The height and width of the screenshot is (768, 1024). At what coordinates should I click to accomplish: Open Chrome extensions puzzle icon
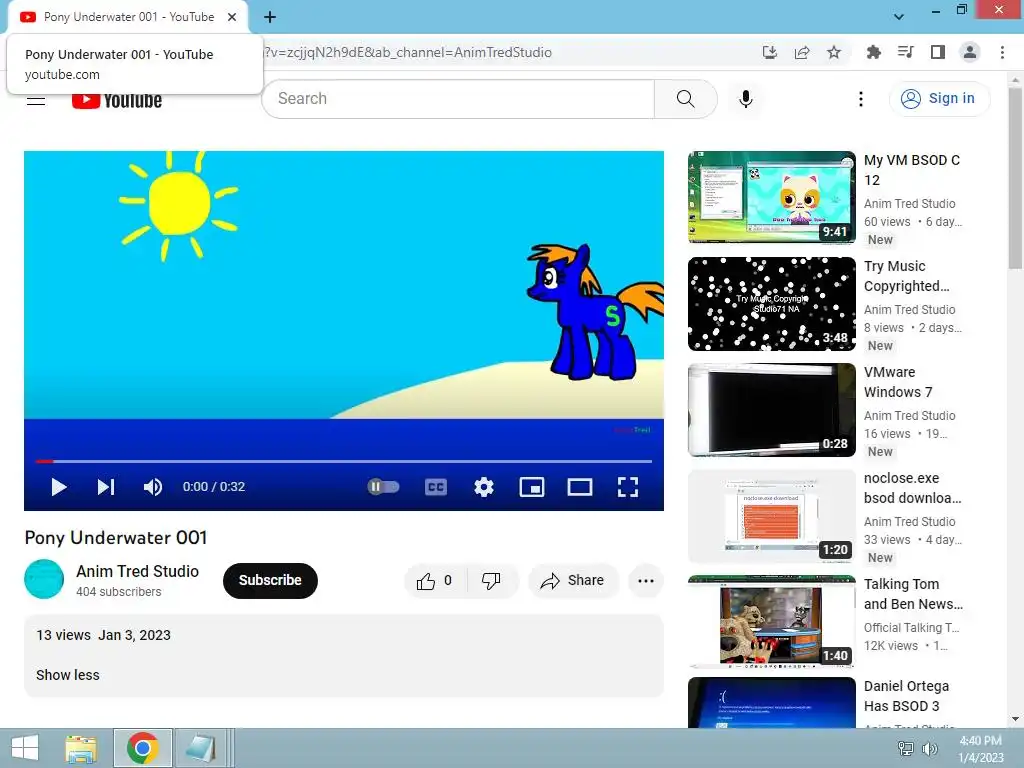(874, 52)
